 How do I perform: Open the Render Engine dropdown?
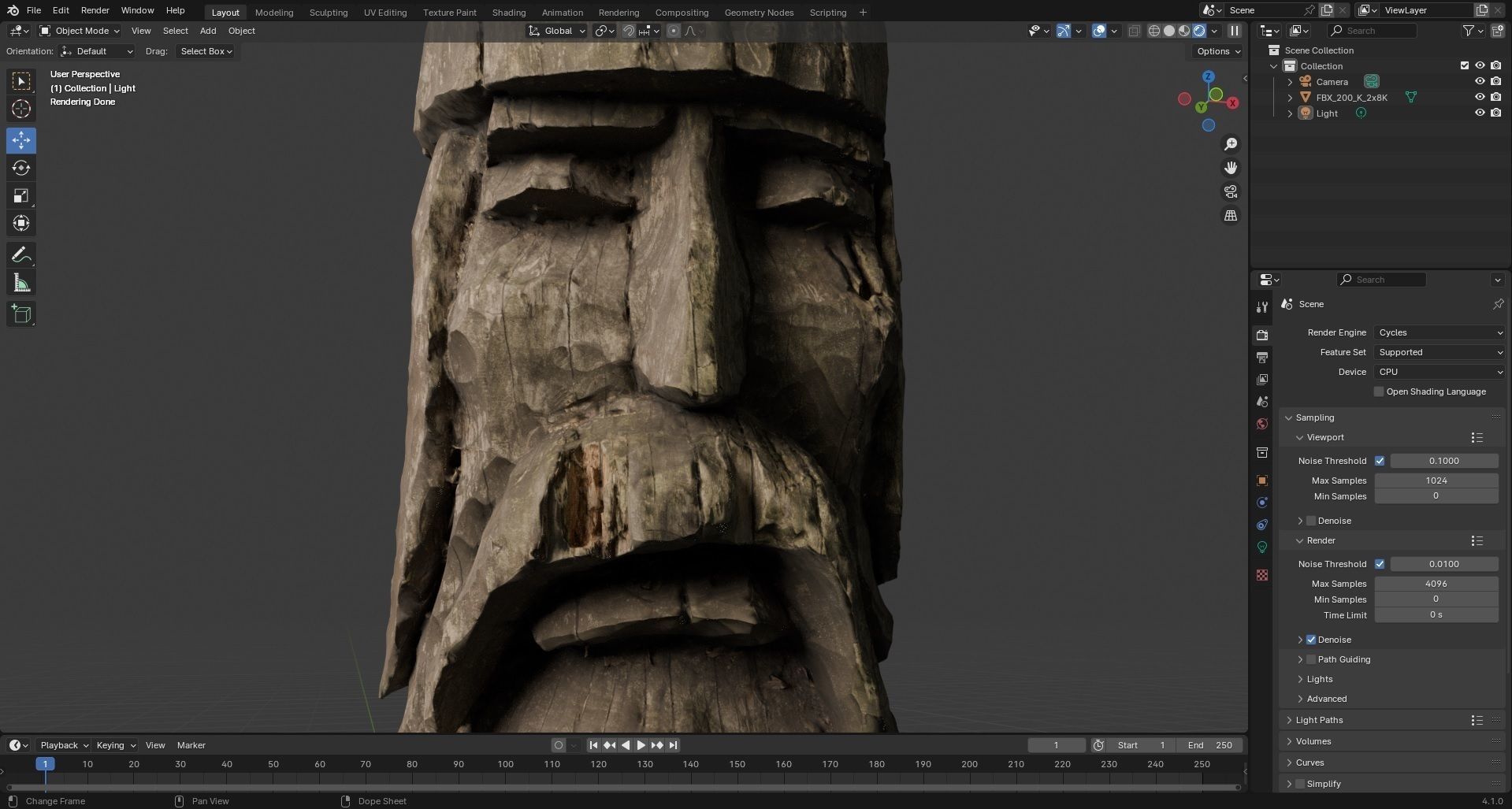1440,332
